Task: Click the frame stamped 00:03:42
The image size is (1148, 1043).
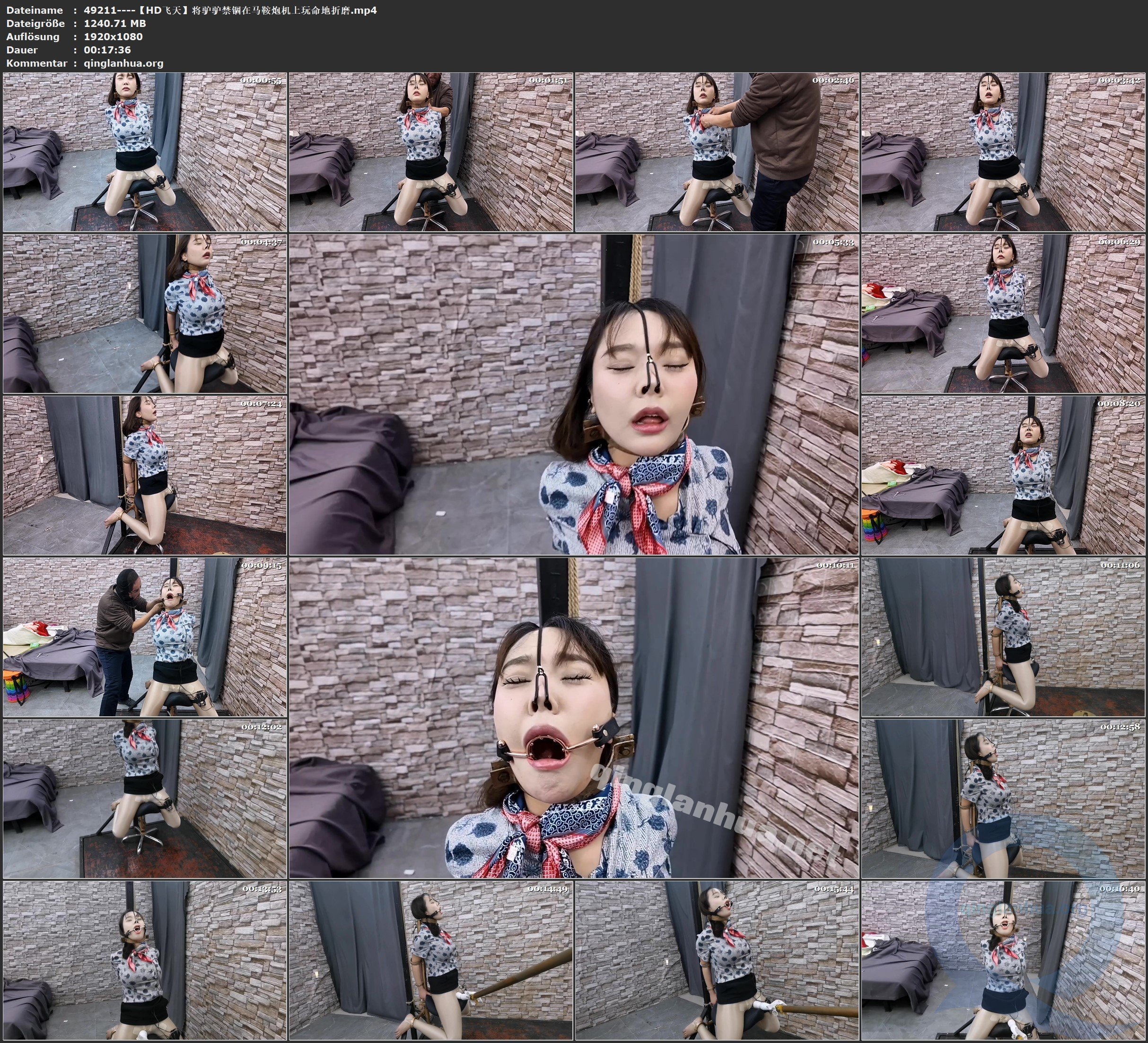Action: point(1003,152)
